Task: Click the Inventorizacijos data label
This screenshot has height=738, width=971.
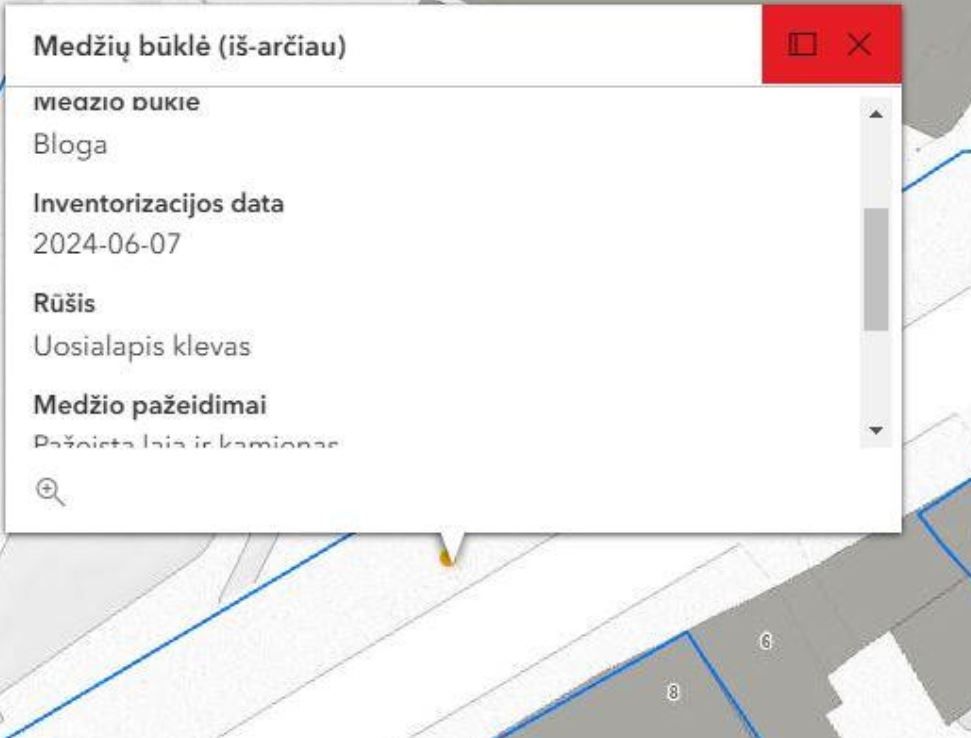Action: point(159,204)
